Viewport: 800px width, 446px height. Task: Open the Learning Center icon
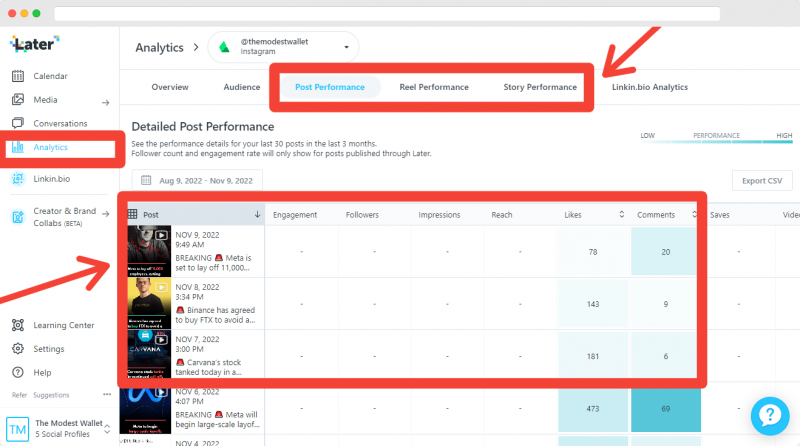[x=18, y=325]
